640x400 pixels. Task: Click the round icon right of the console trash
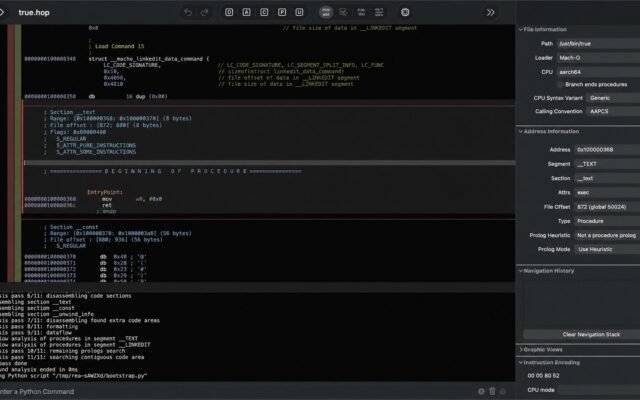click(503, 391)
